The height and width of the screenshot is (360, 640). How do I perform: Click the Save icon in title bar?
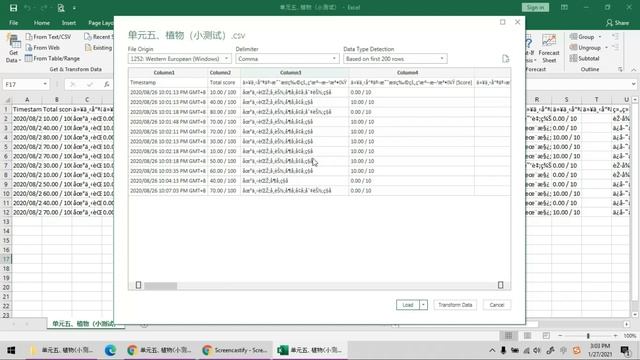[13, 8]
